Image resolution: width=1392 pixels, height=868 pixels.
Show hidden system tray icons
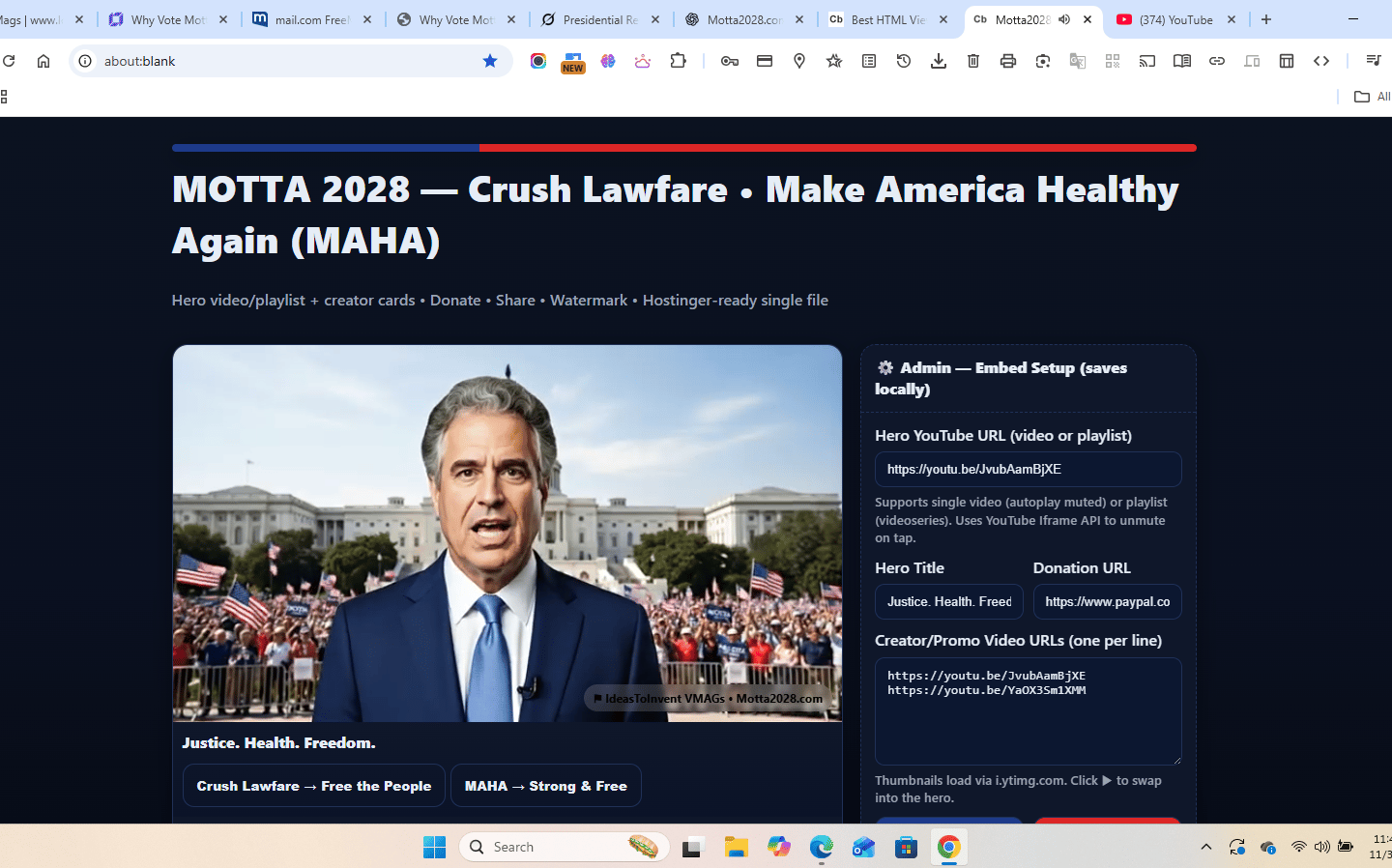(1206, 847)
